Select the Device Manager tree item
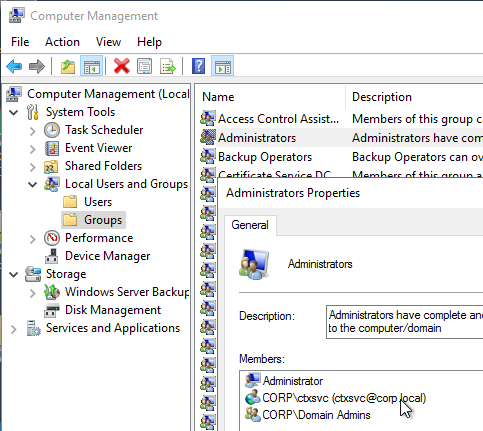The height and width of the screenshot is (431, 483). pos(107,256)
